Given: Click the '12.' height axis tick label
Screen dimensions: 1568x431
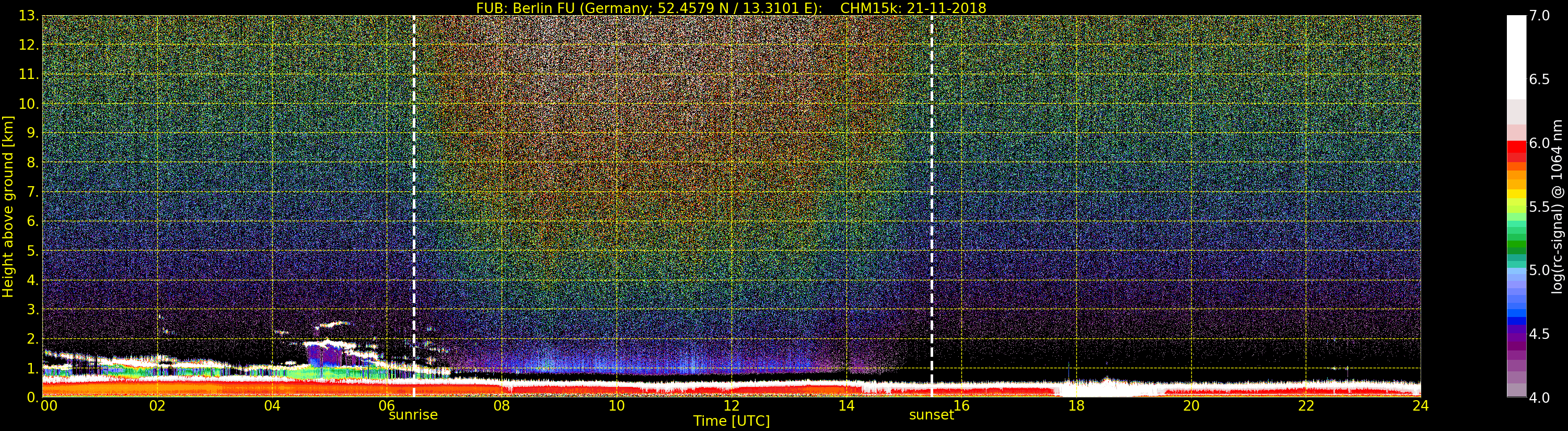Looking at the screenshot, I should coord(29,45).
